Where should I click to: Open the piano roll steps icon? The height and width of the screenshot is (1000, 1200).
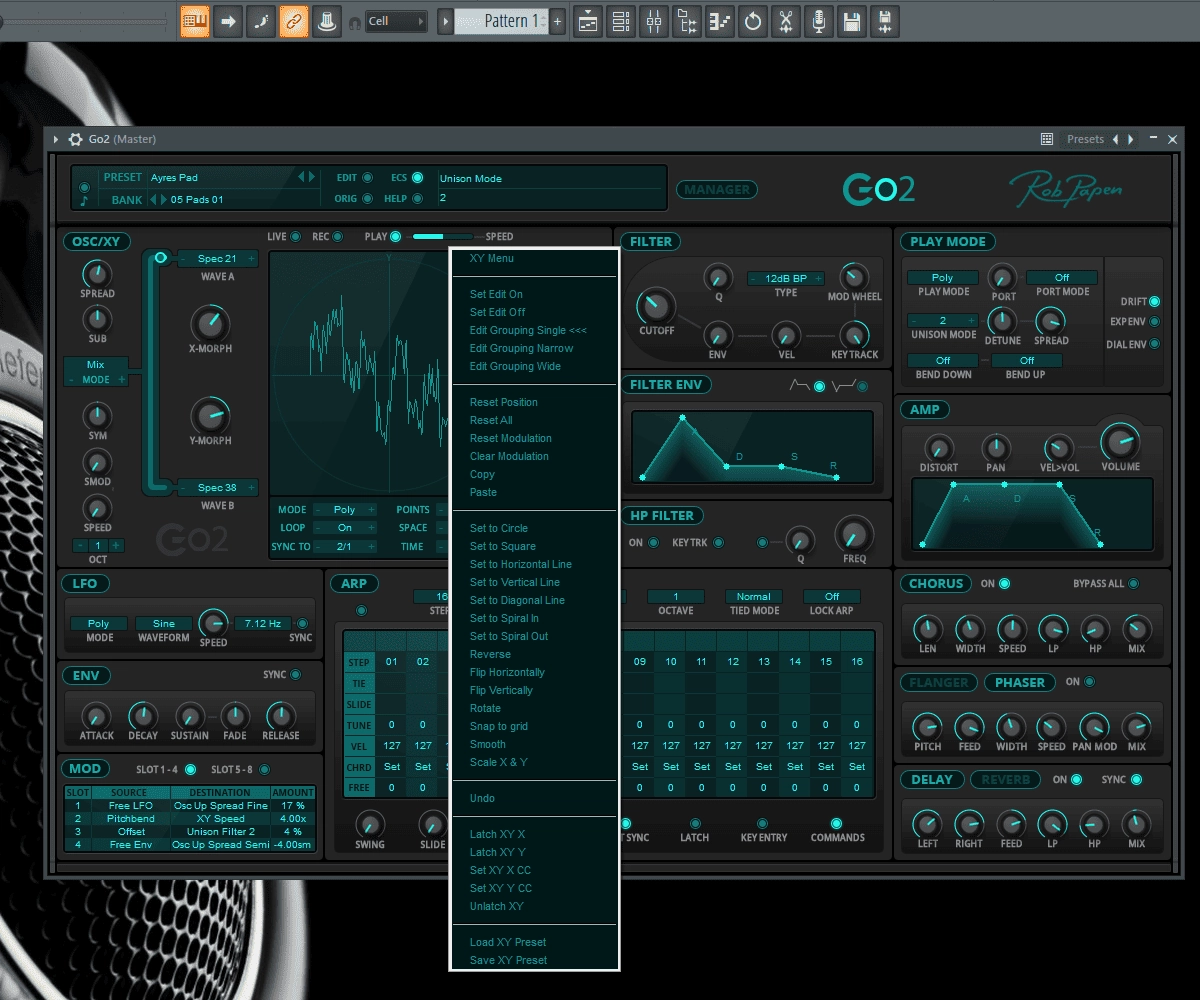[x=720, y=21]
